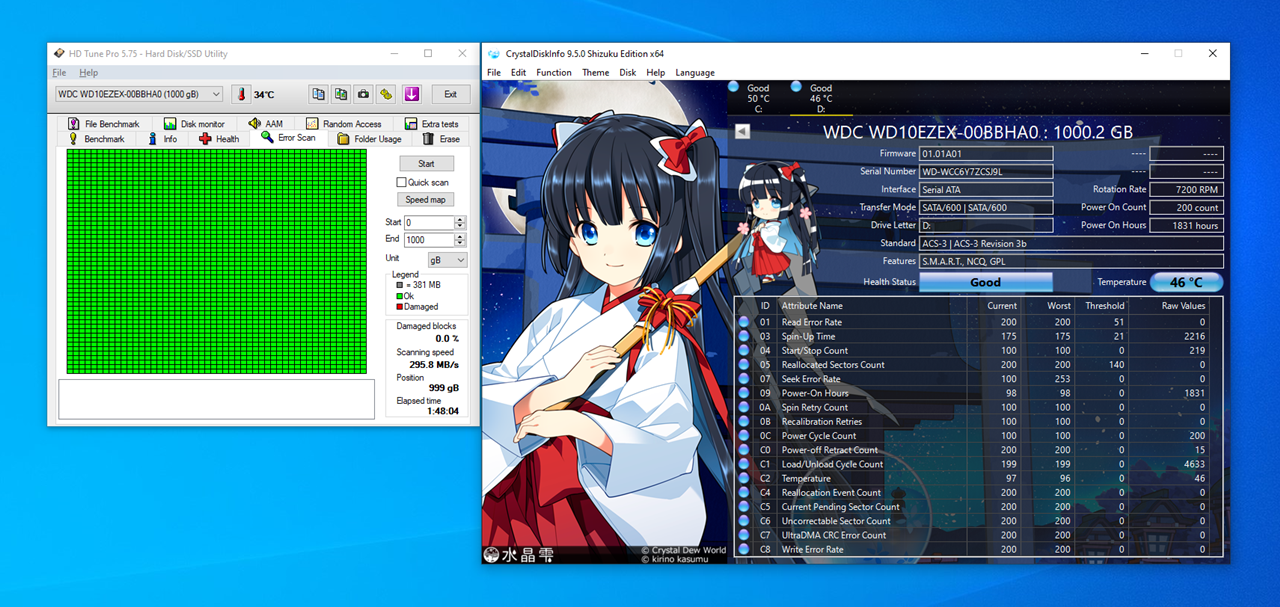Click status orb for Temperature row
Image resolution: width=1280 pixels, height=607 pixels.
744,478
